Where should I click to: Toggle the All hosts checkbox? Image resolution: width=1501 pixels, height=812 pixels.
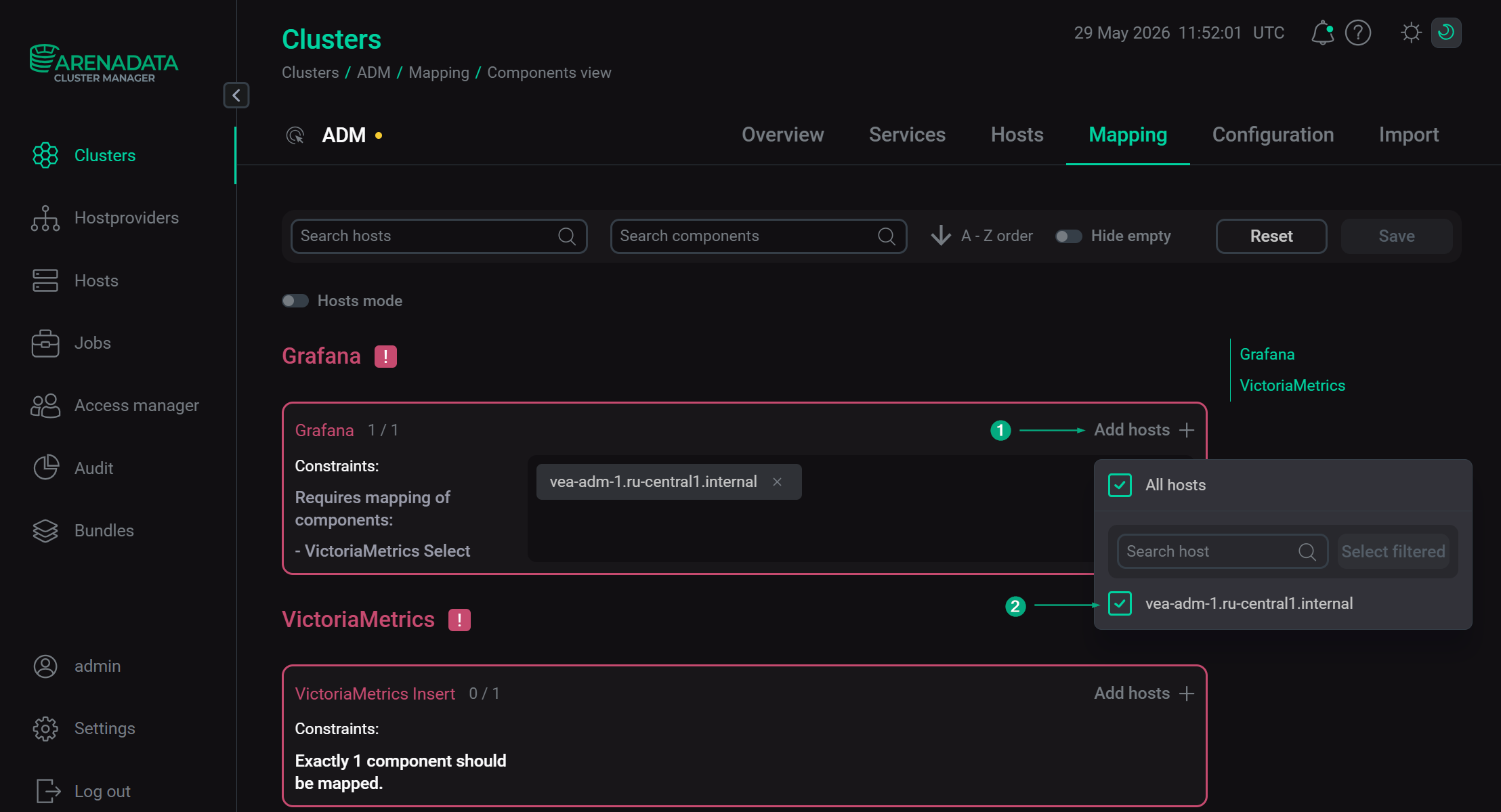click(x=1120, y=485)
